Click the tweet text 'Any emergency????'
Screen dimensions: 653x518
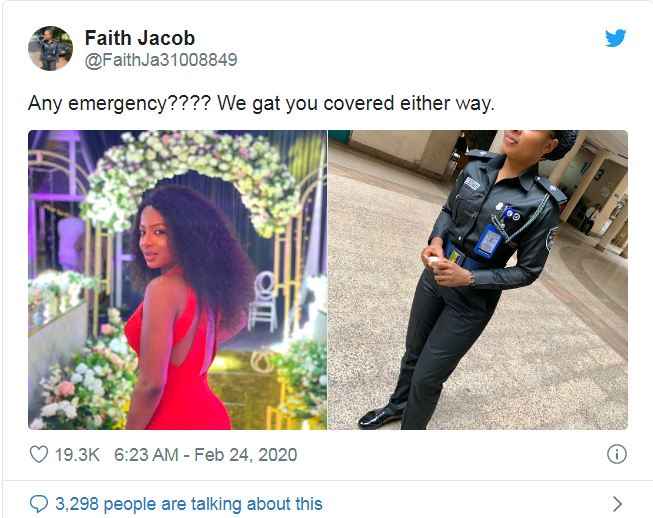(119, 103)
